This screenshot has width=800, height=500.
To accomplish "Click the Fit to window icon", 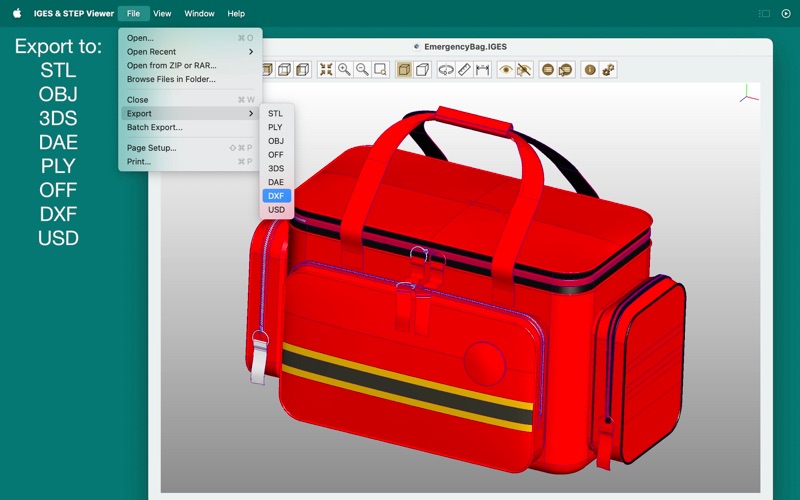I will (326, 69).
